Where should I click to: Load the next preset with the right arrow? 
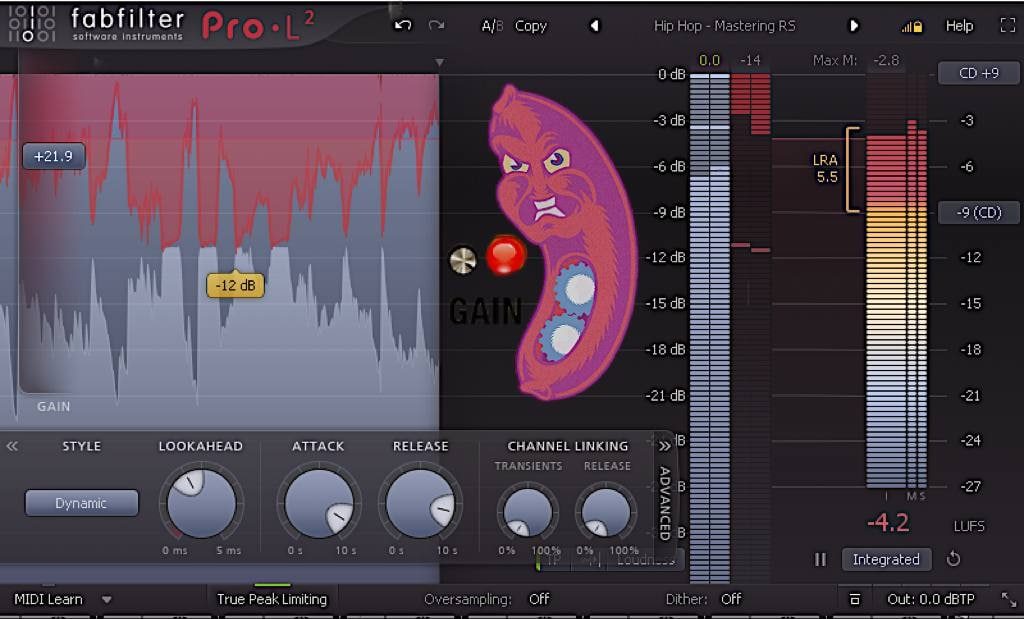(x=854, y=26)
